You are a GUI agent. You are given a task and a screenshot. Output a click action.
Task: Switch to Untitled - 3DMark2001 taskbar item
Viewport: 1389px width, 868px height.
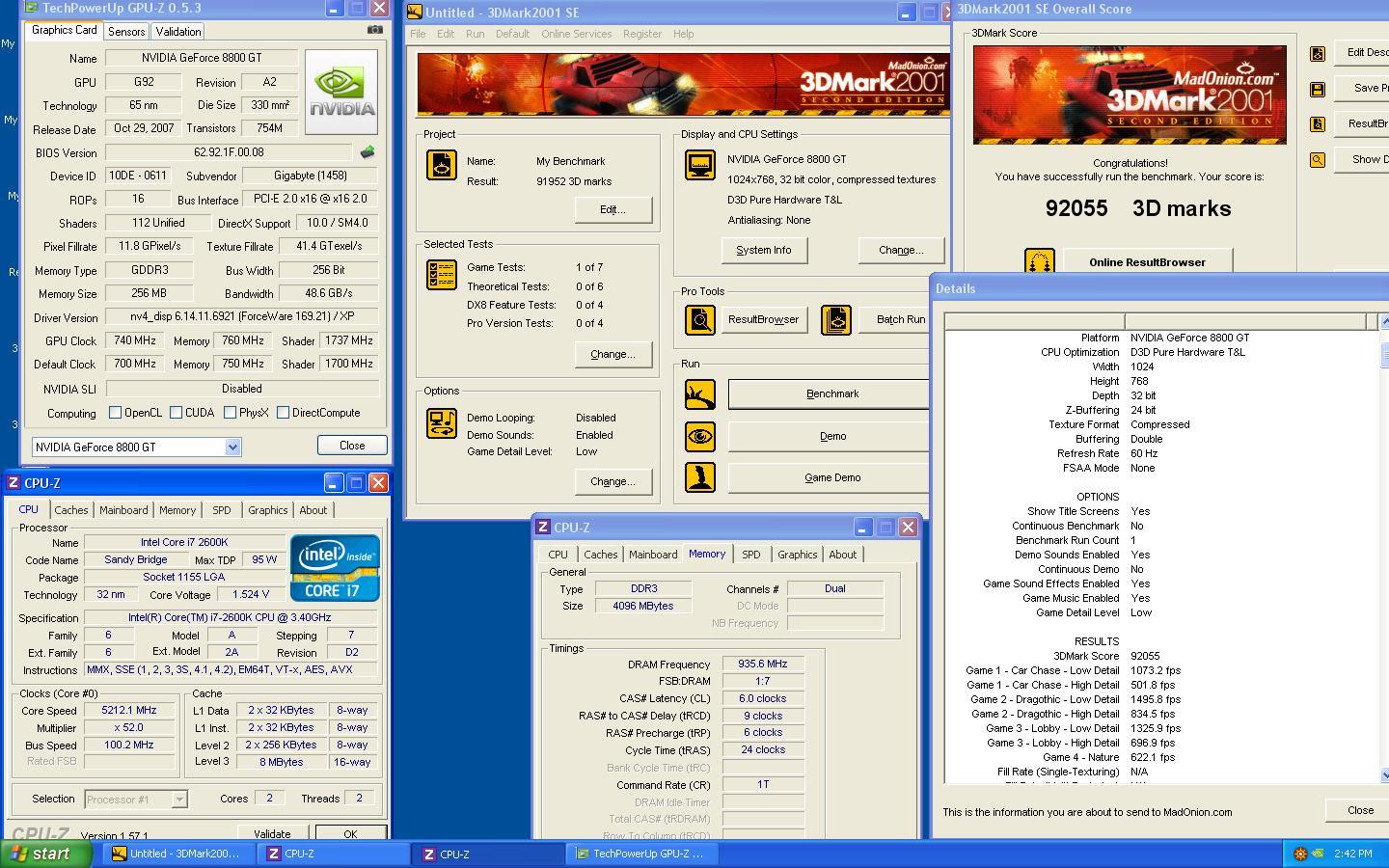click(x=178, y=854)
